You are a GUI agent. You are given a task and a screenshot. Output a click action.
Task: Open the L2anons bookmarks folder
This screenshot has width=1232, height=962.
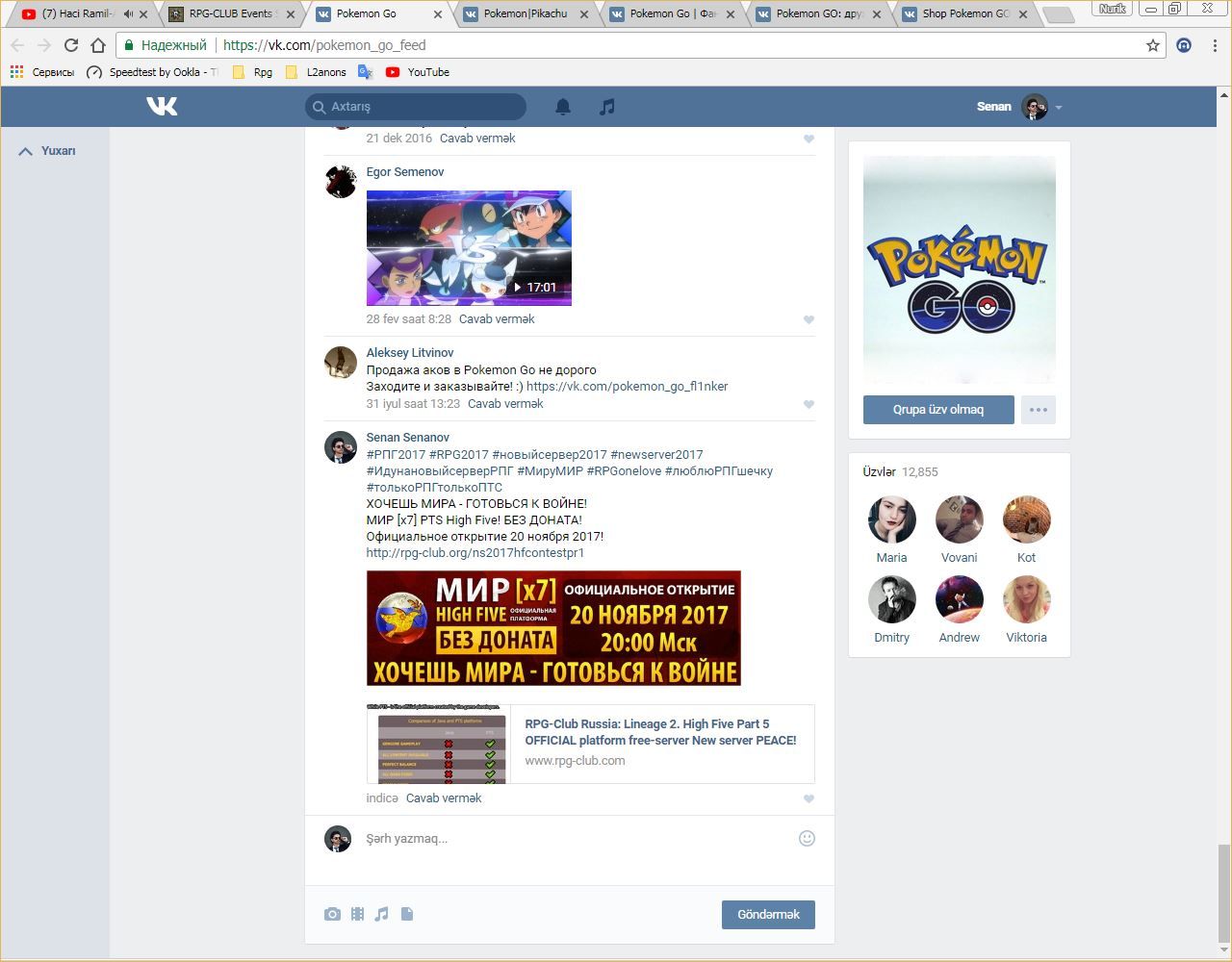click(x=317, y=72)
